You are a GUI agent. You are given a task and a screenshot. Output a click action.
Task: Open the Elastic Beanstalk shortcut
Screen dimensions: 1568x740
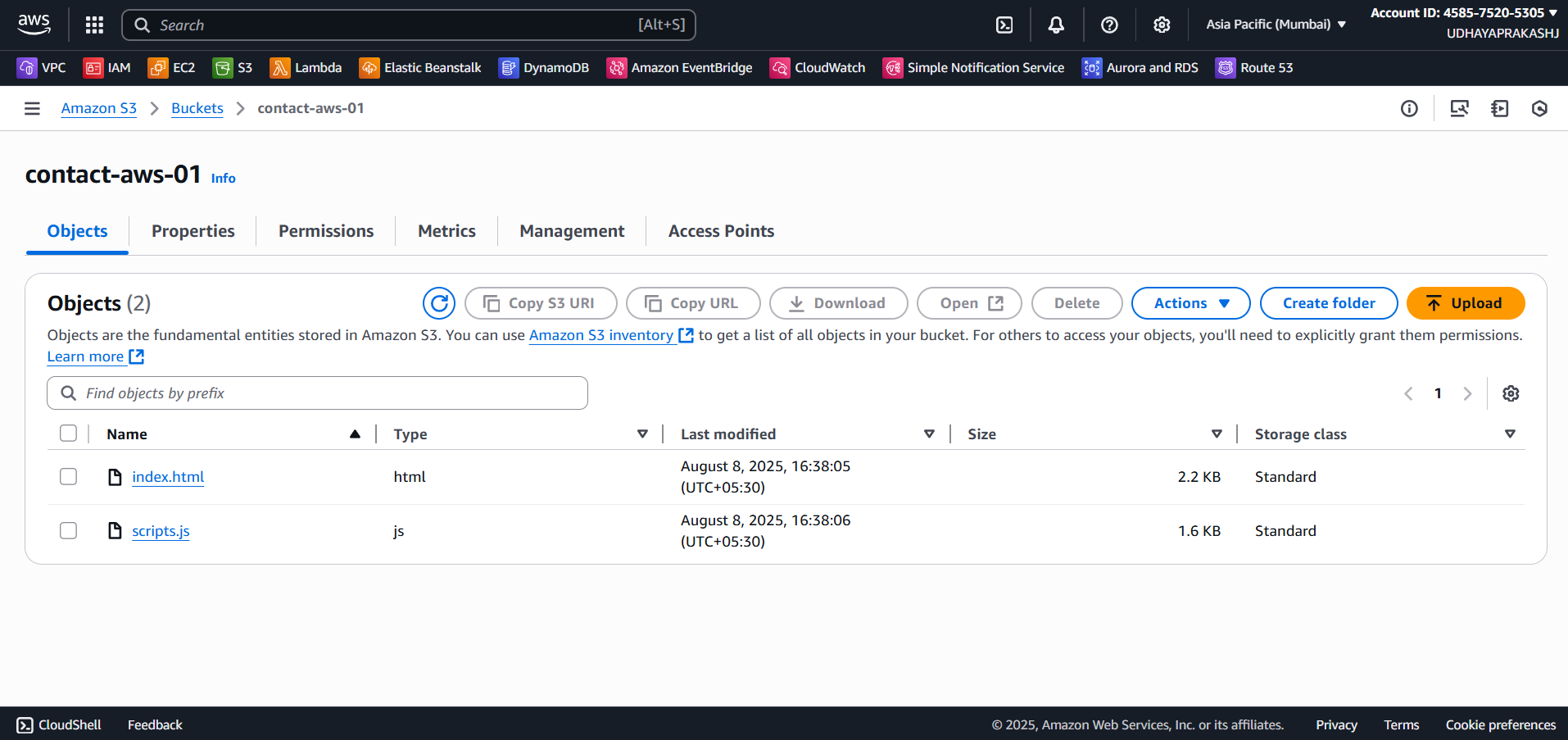(x=420, y=68)
